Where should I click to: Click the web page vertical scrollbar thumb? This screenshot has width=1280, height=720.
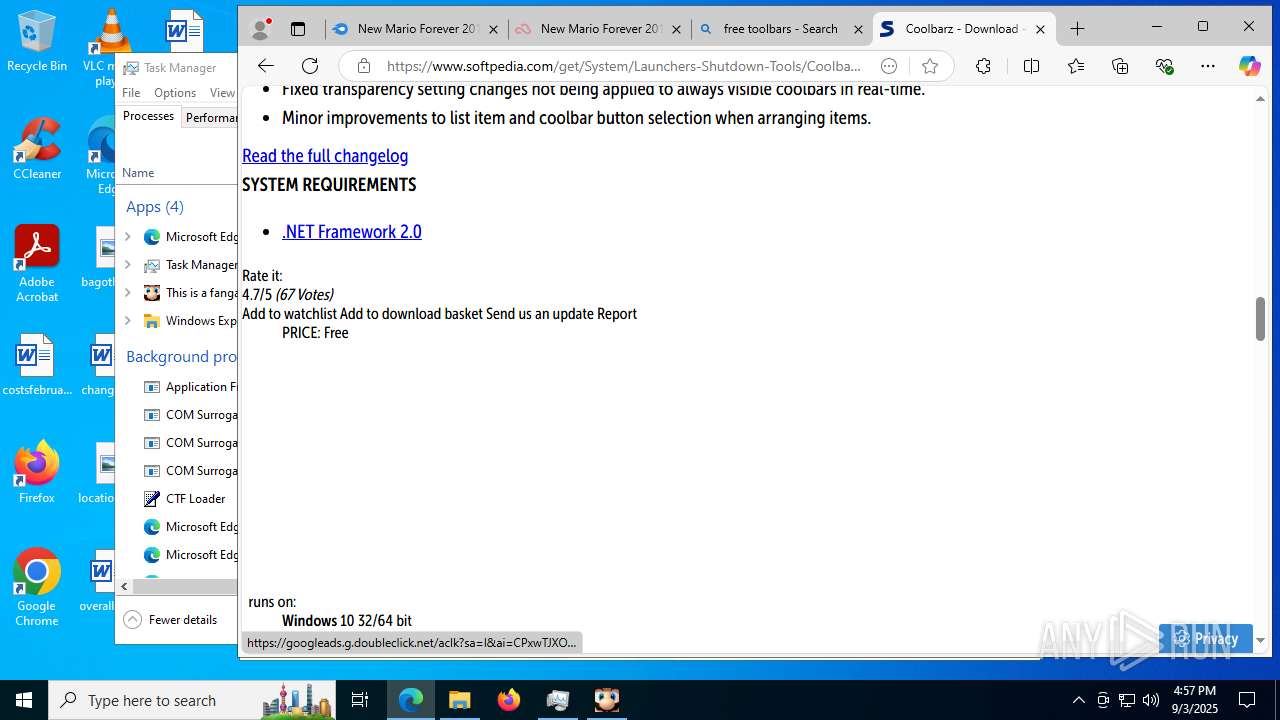coord(1260,319)
